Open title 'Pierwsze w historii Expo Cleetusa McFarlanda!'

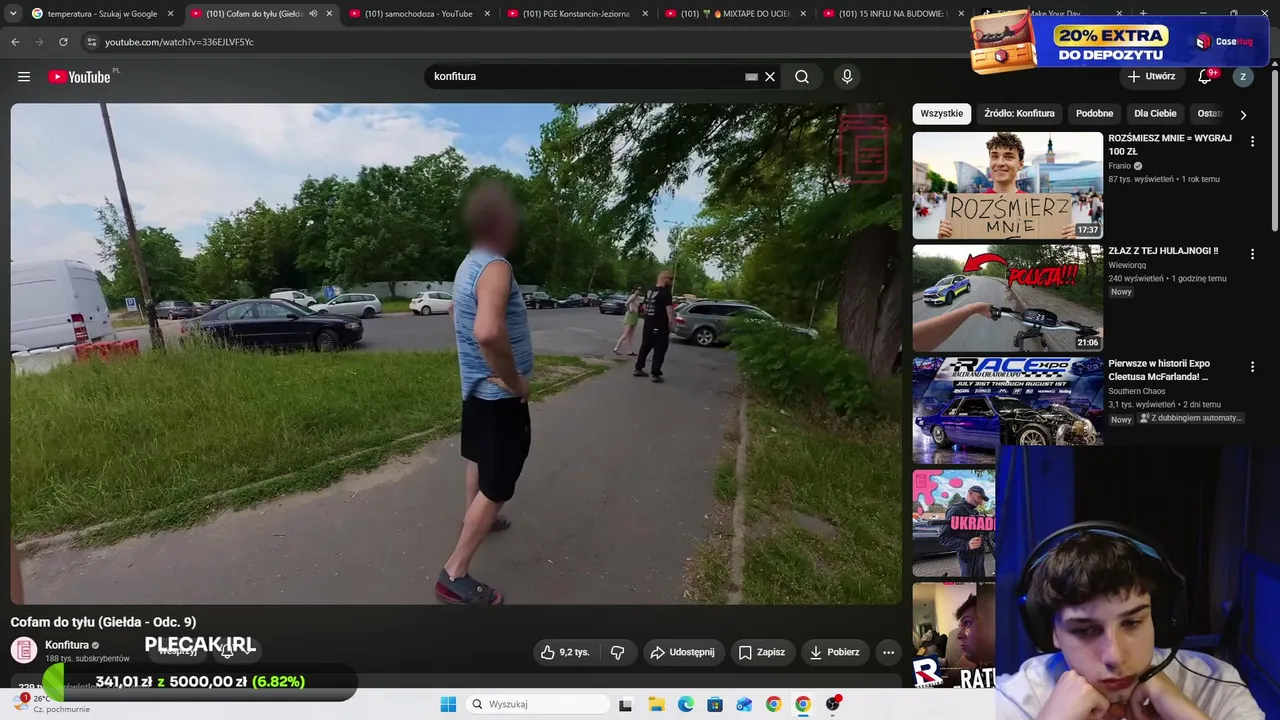coord(1159,370)
